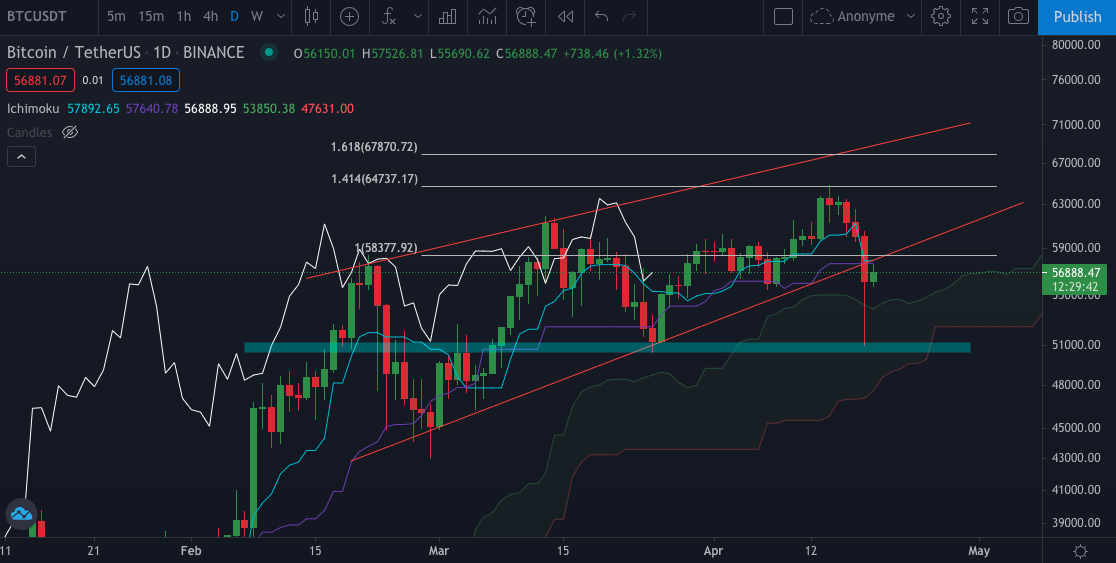1116x563 pixels.
Task: Click the current price tag 56888.47
Action: pos(1075,273)
